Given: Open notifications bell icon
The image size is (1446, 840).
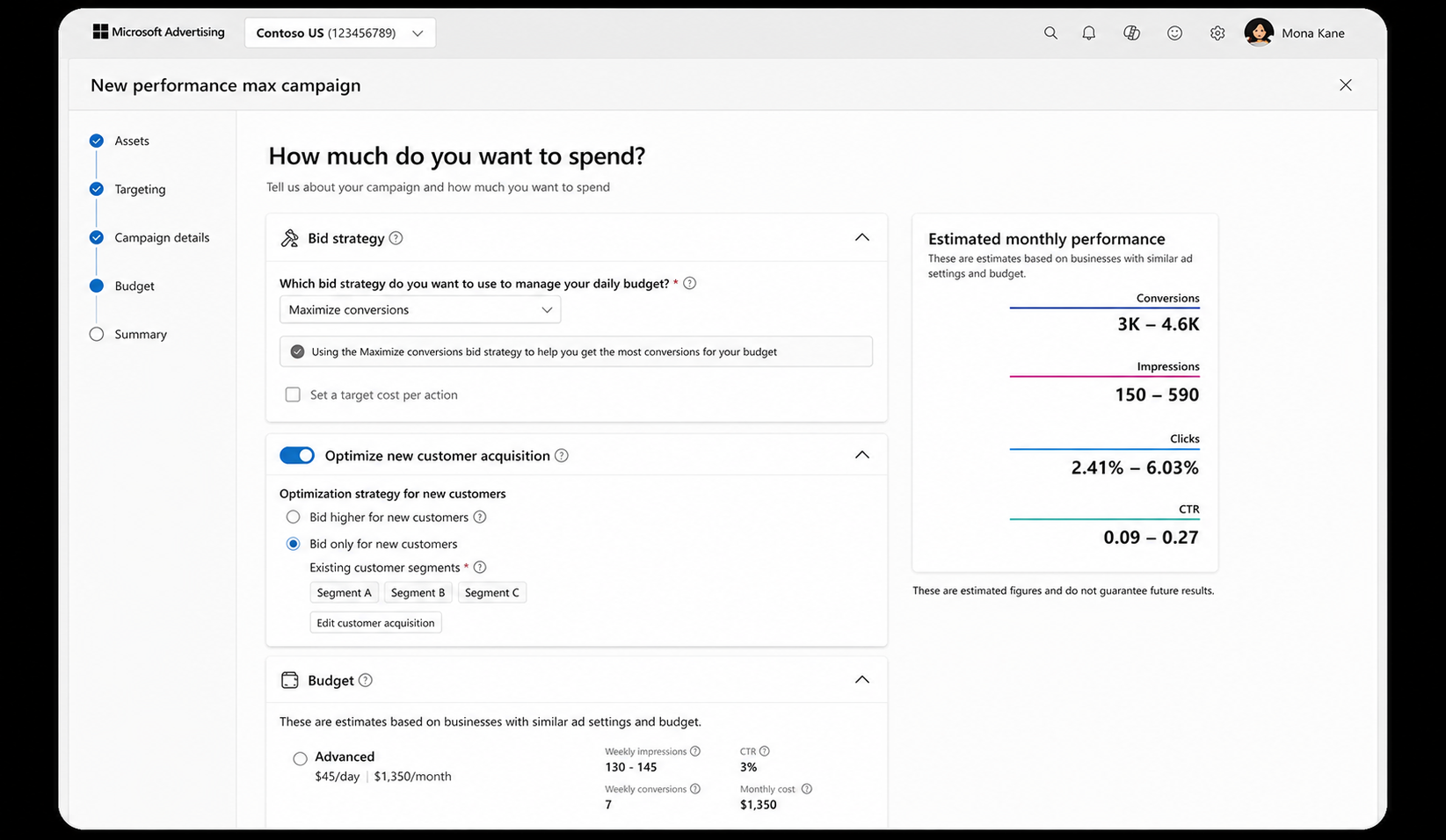Looking at the screenshot, I should click(x=1088, y=33).
